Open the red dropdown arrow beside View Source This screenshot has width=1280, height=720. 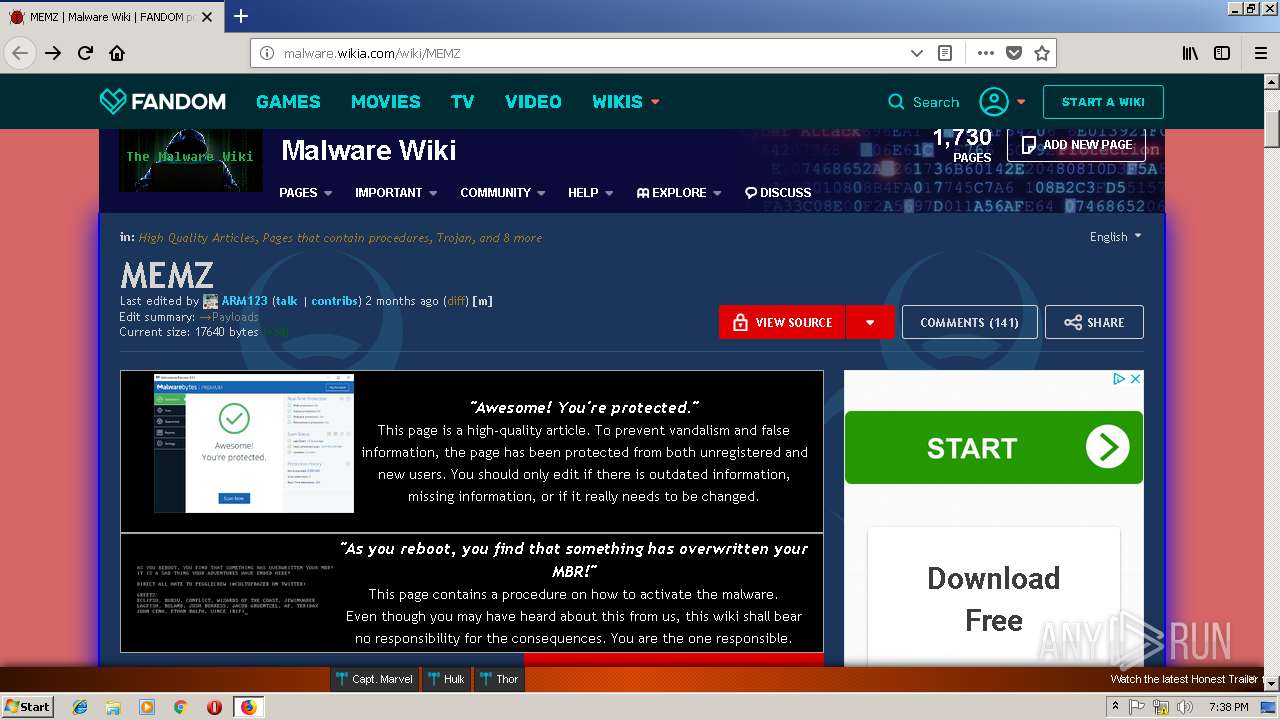click(x=870, y=322)
